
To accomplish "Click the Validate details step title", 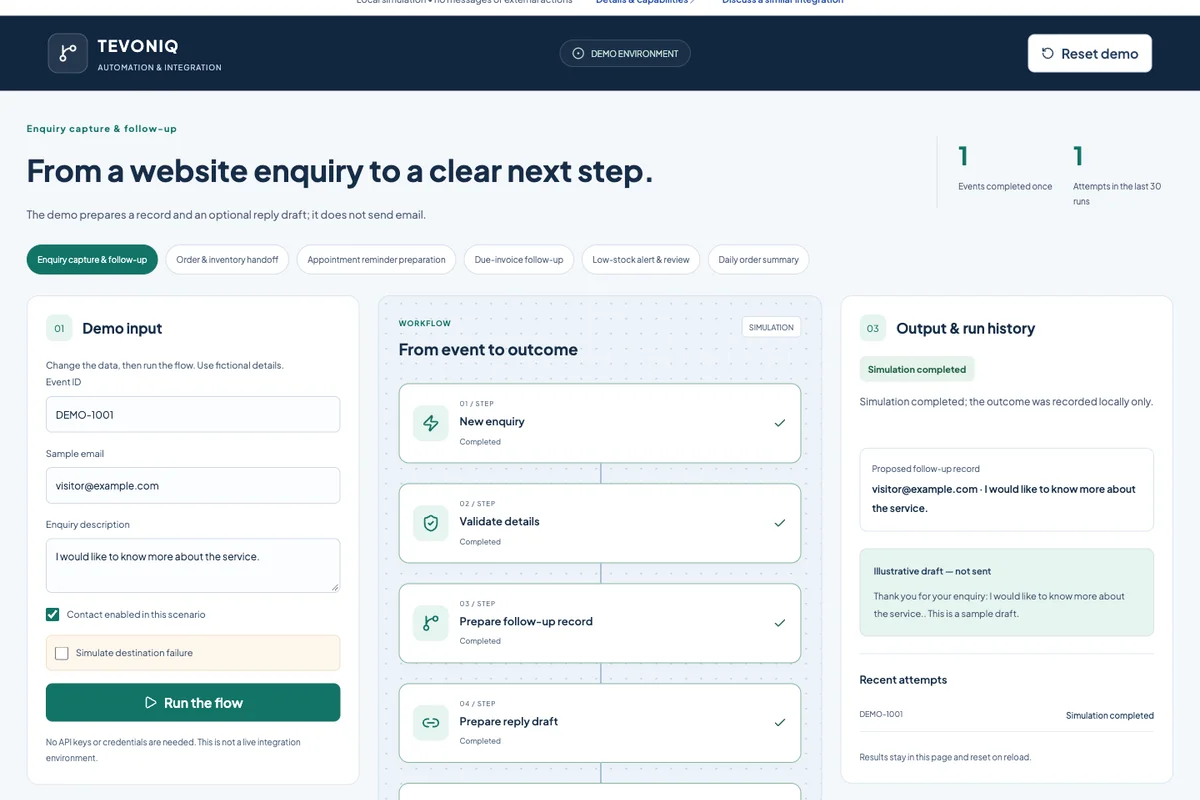I will 499,522.
